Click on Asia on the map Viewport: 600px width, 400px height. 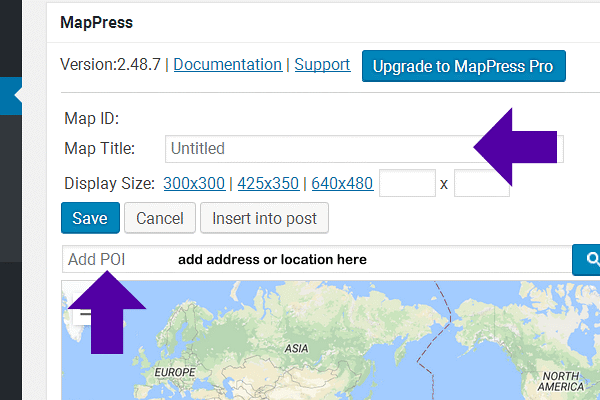[x=295, y=349]
